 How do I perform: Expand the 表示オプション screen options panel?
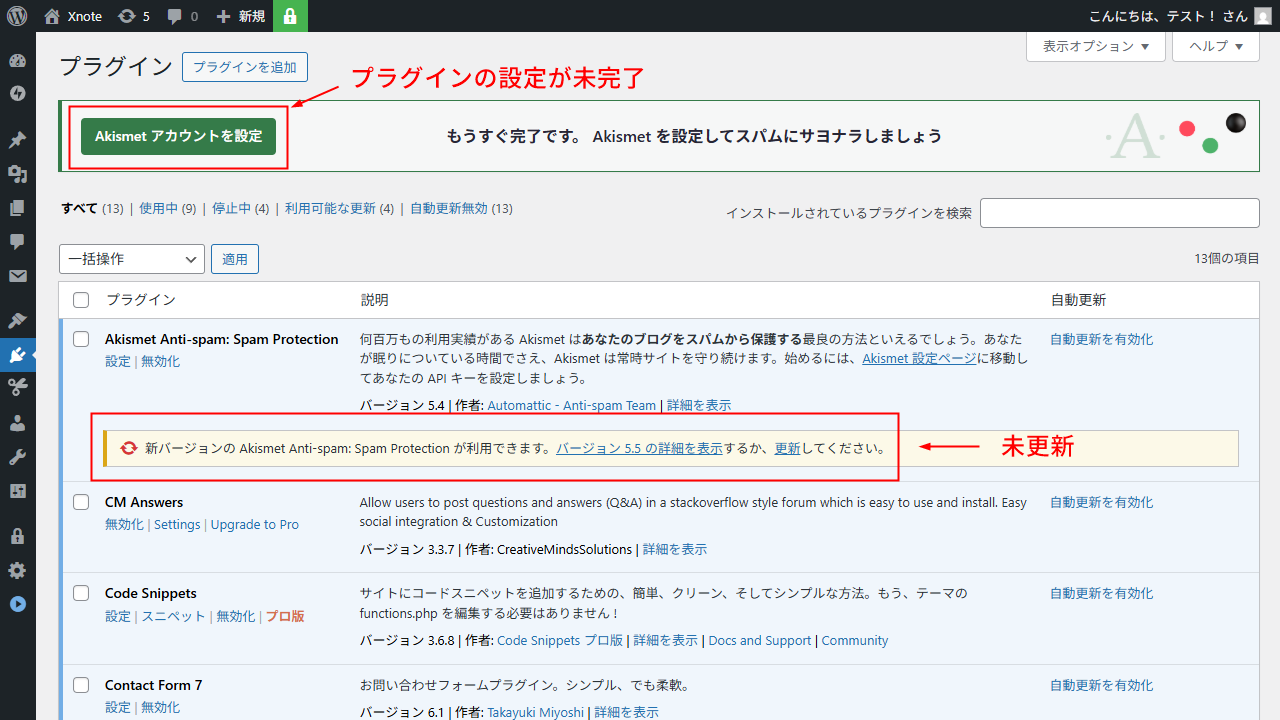coord(1096,46)
